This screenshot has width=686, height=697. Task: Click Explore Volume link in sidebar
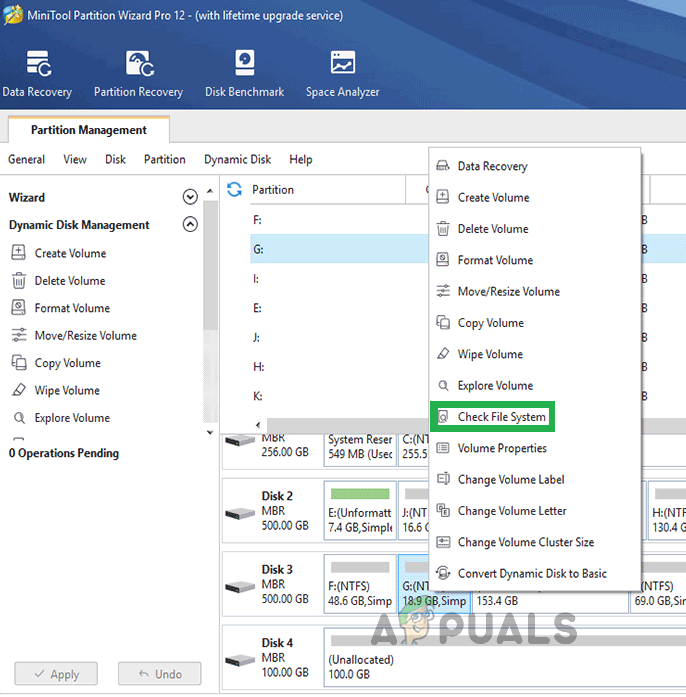click(x=72, y=418)
